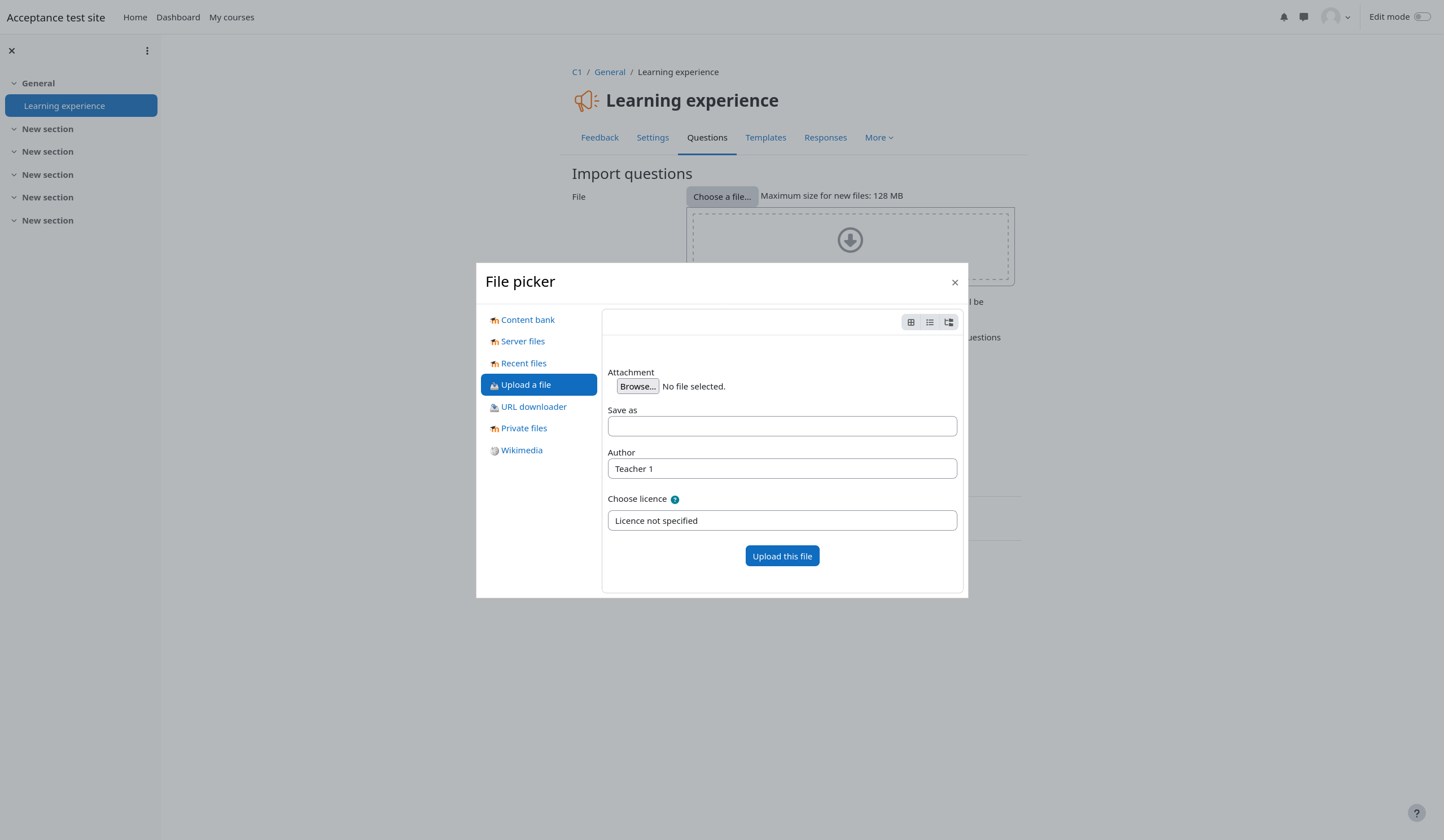Viewport: 1444px width, 840px height.
Task: Switch file picker to tree view
Action: pyautogui.click(x=948, y=322)
